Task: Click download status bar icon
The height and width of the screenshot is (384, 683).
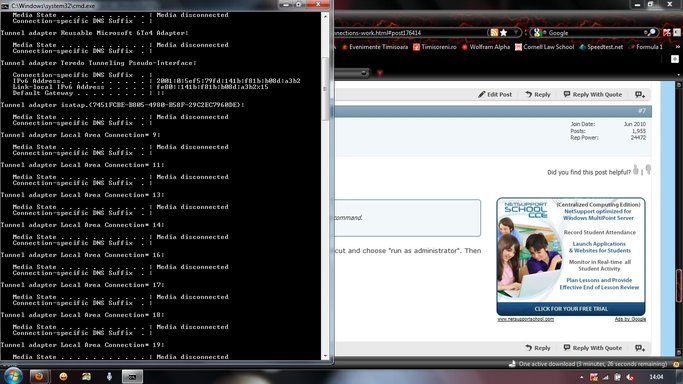Action: tap(512, 364)
